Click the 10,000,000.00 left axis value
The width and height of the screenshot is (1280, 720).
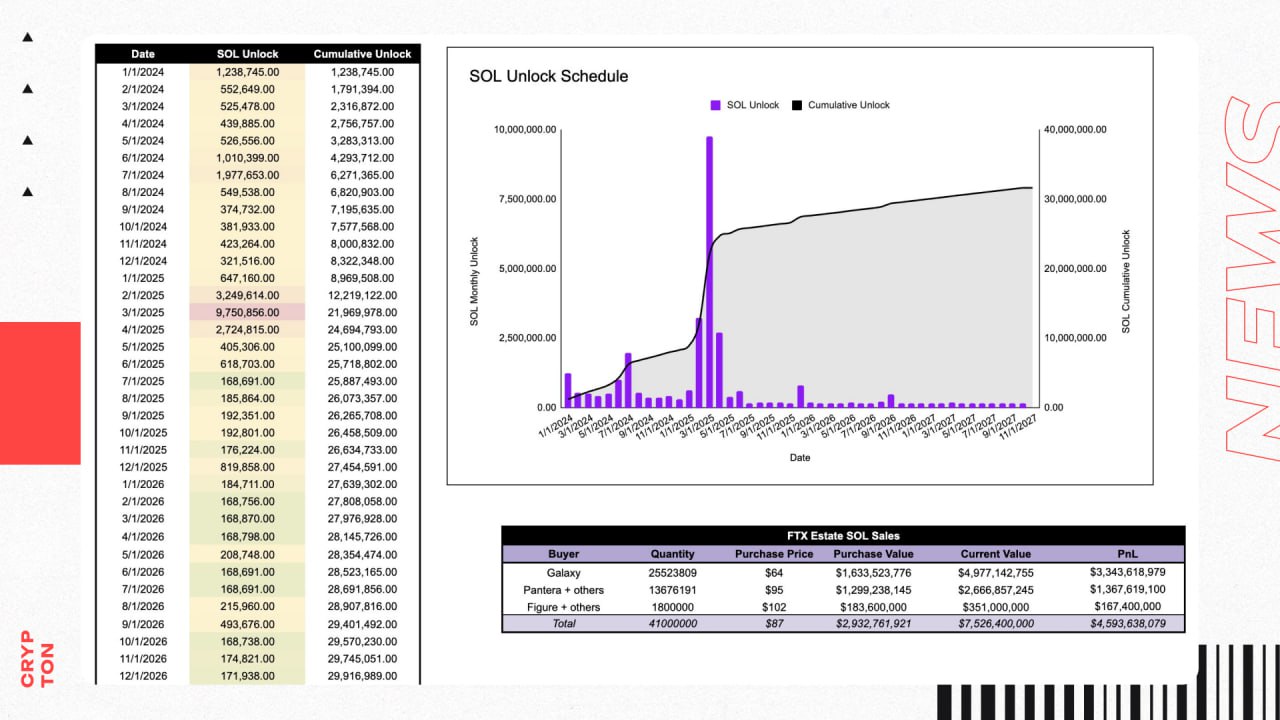(x=526, y=130)
